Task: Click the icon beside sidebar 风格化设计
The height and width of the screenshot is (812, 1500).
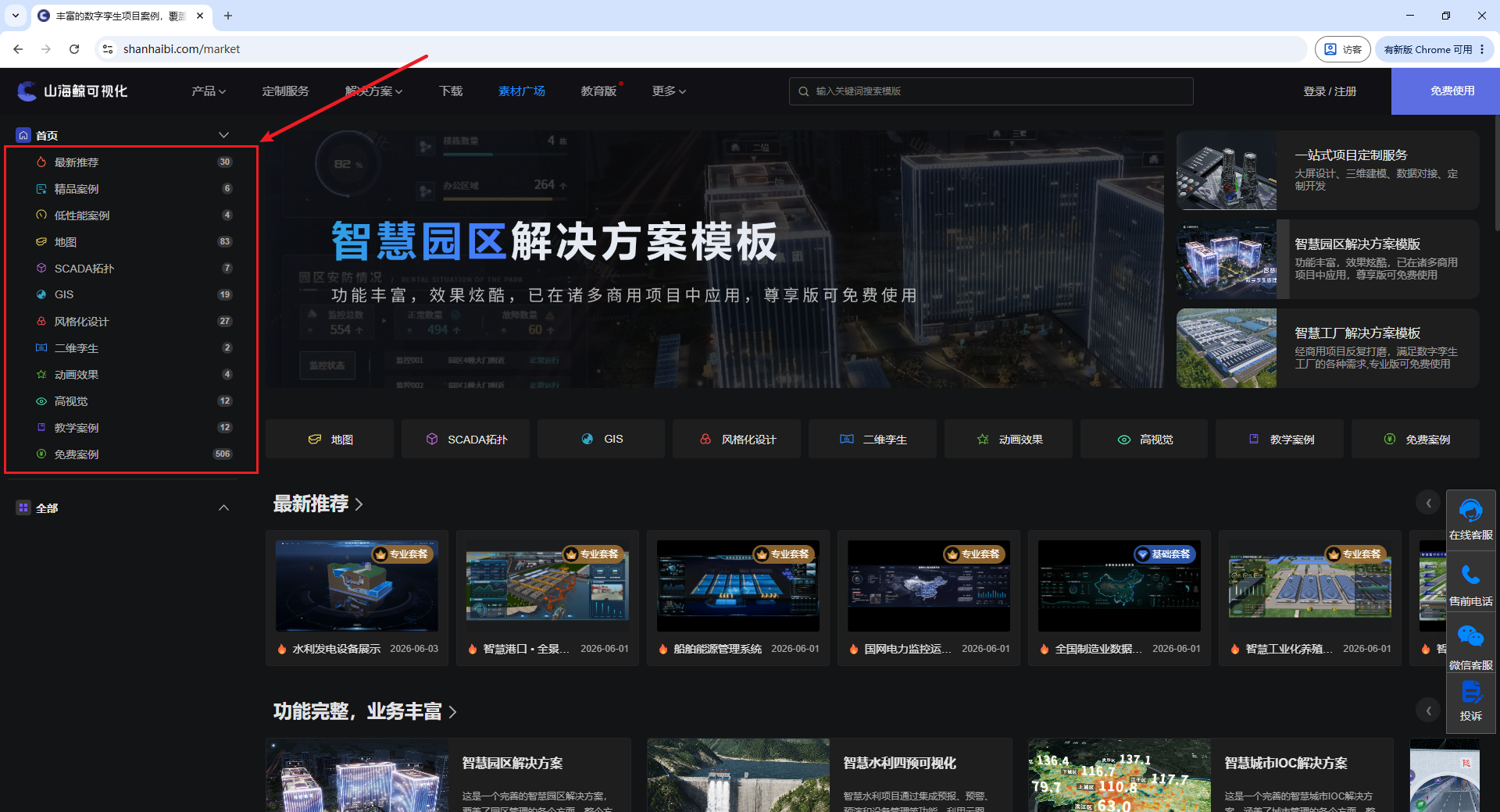Action: coord(41,321)
